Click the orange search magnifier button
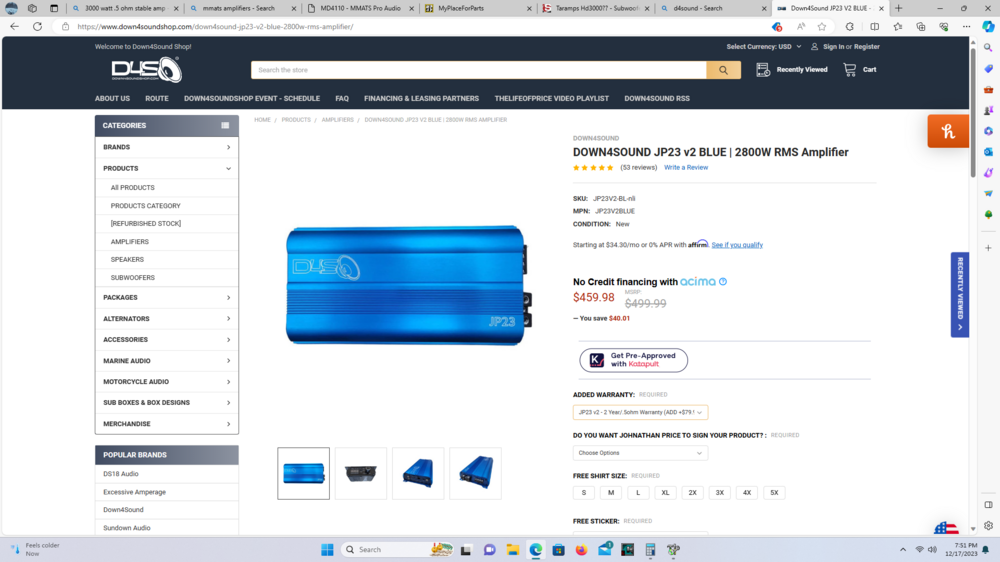The height and width of the screenshot is (562, 1000). pos(723,70)
